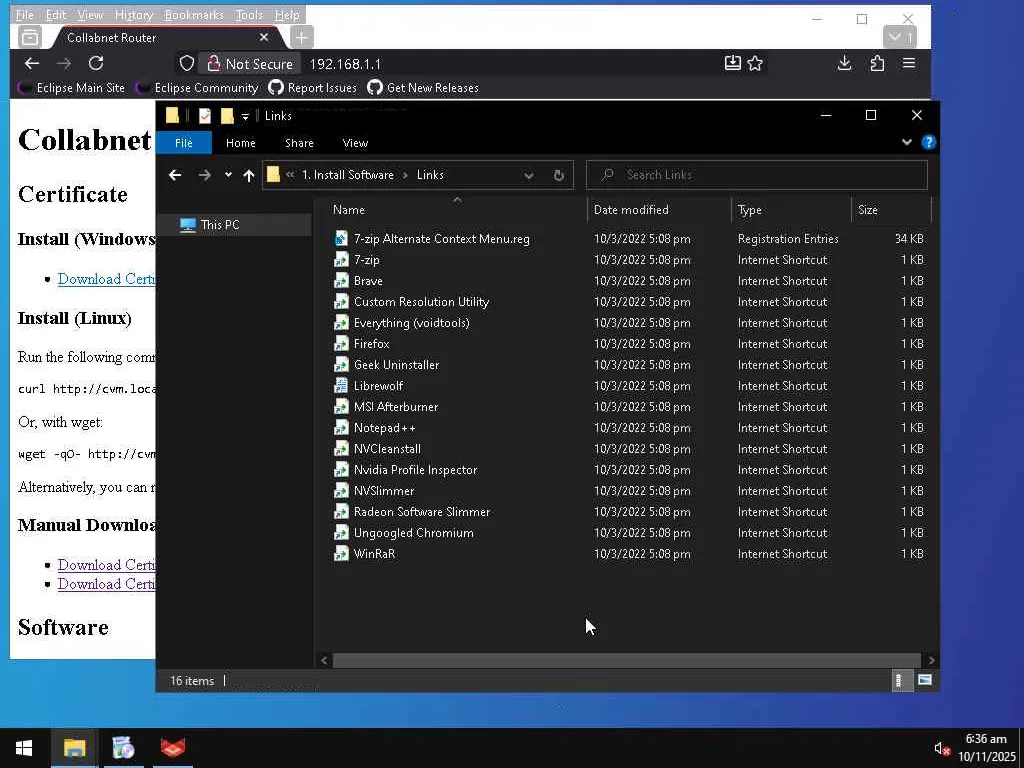
Task: Click the list all tabs chevron in Firefox
Action: tap(899, 37)
